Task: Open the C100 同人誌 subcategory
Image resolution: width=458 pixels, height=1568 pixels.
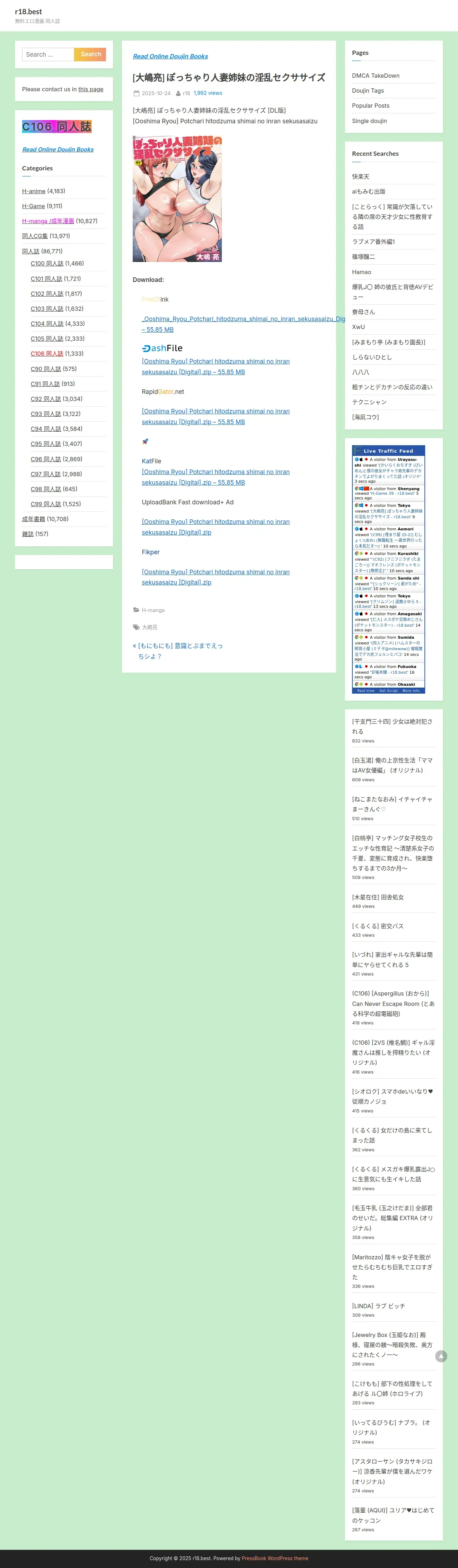Action: [47, 263]
